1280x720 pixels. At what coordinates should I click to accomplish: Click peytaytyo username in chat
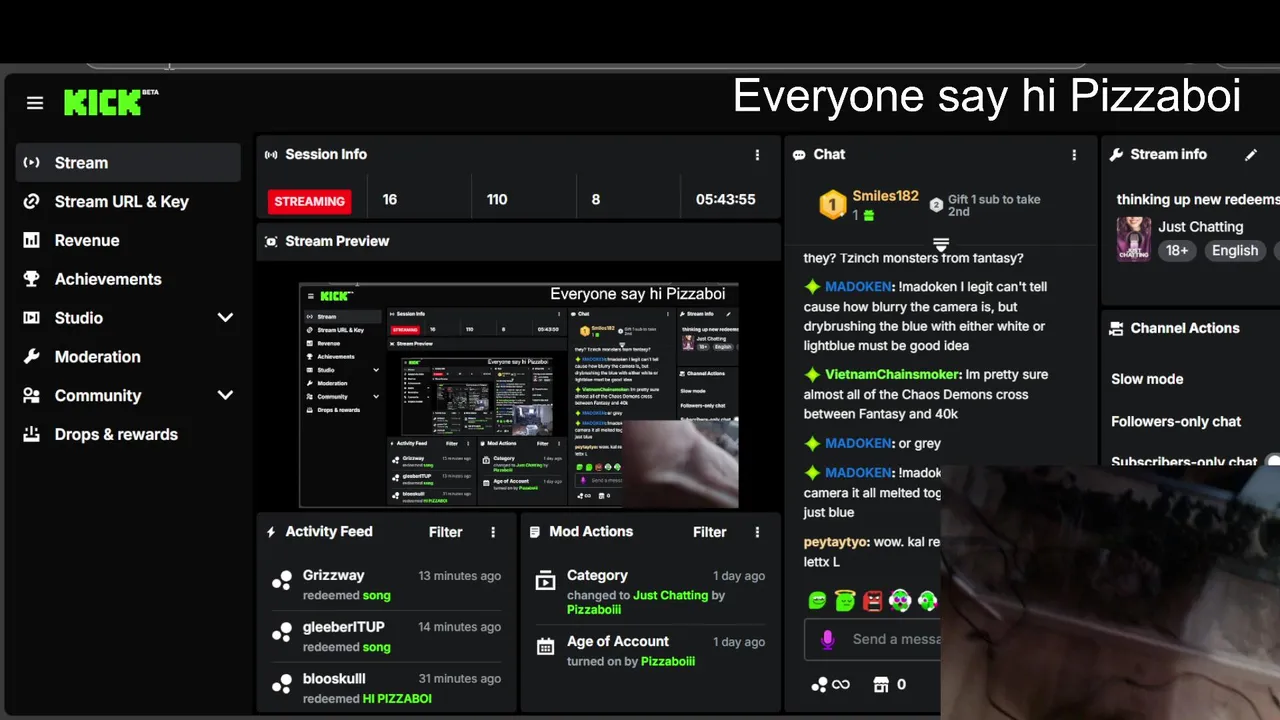click(837, 542)
